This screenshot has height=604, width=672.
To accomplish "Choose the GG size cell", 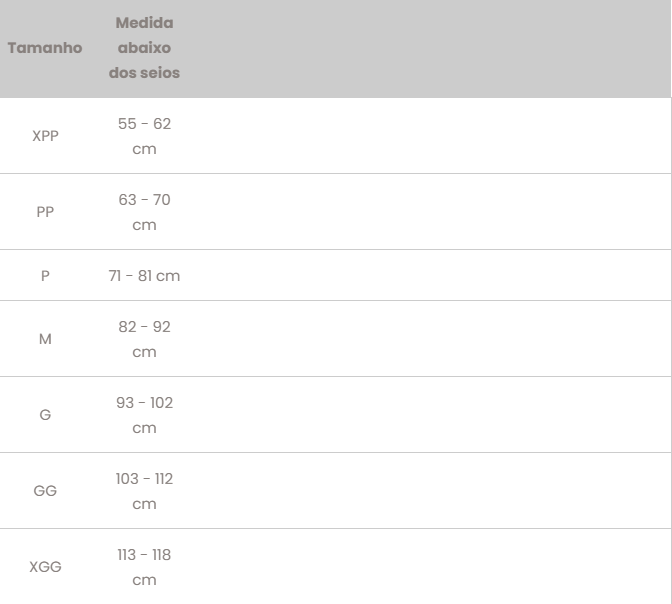I will (45, 490).
